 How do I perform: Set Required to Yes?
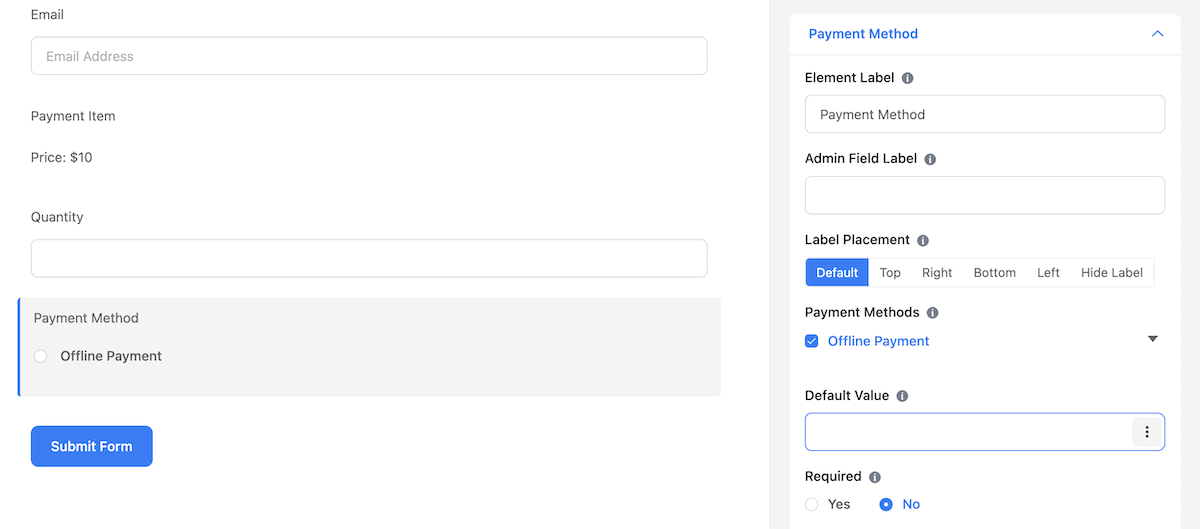812,504
